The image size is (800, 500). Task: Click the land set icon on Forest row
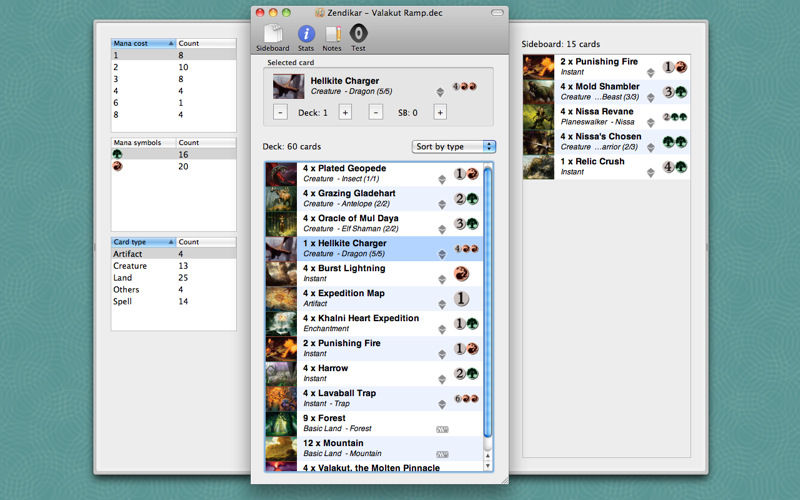(442, 430)
